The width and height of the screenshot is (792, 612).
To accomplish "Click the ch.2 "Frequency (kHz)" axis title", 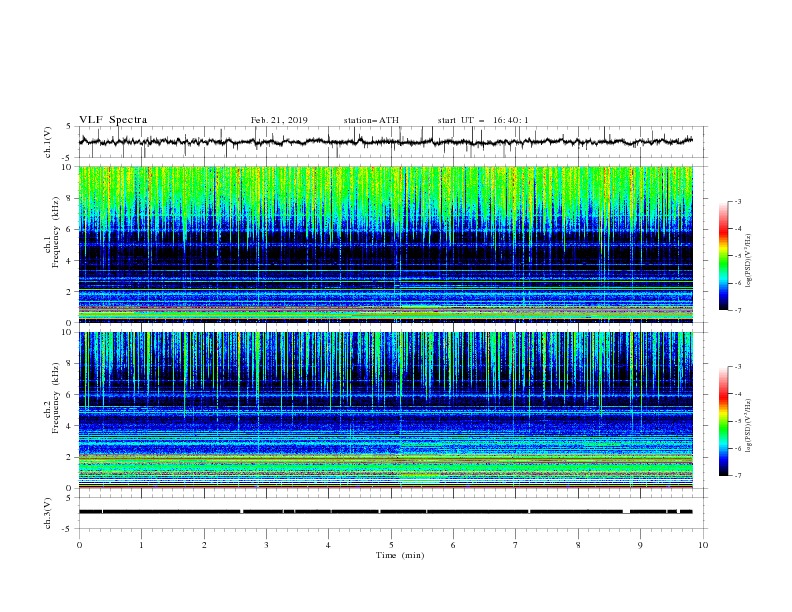I will [x=55, y=398].
